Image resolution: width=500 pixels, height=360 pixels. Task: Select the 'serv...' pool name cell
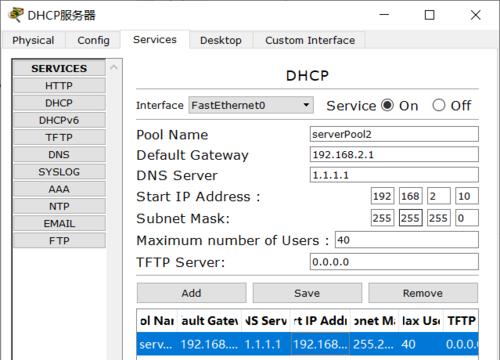pyautogui.click(x=157, y=344)
